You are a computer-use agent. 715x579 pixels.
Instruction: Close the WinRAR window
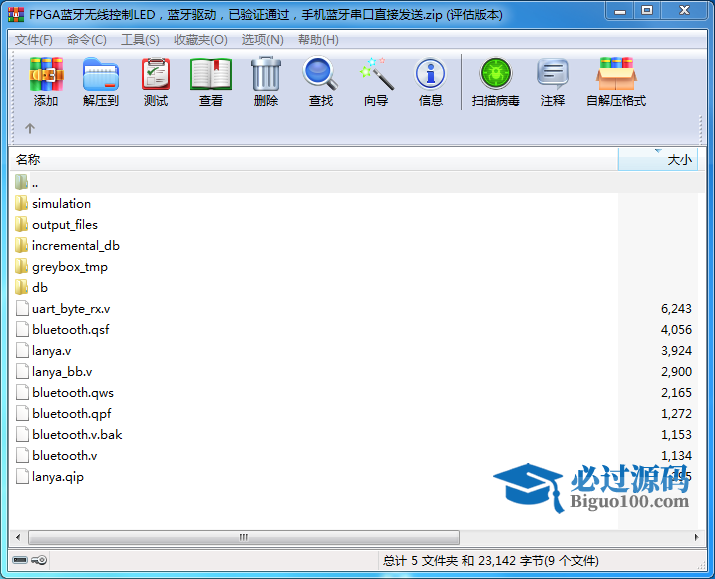(684, 11)
